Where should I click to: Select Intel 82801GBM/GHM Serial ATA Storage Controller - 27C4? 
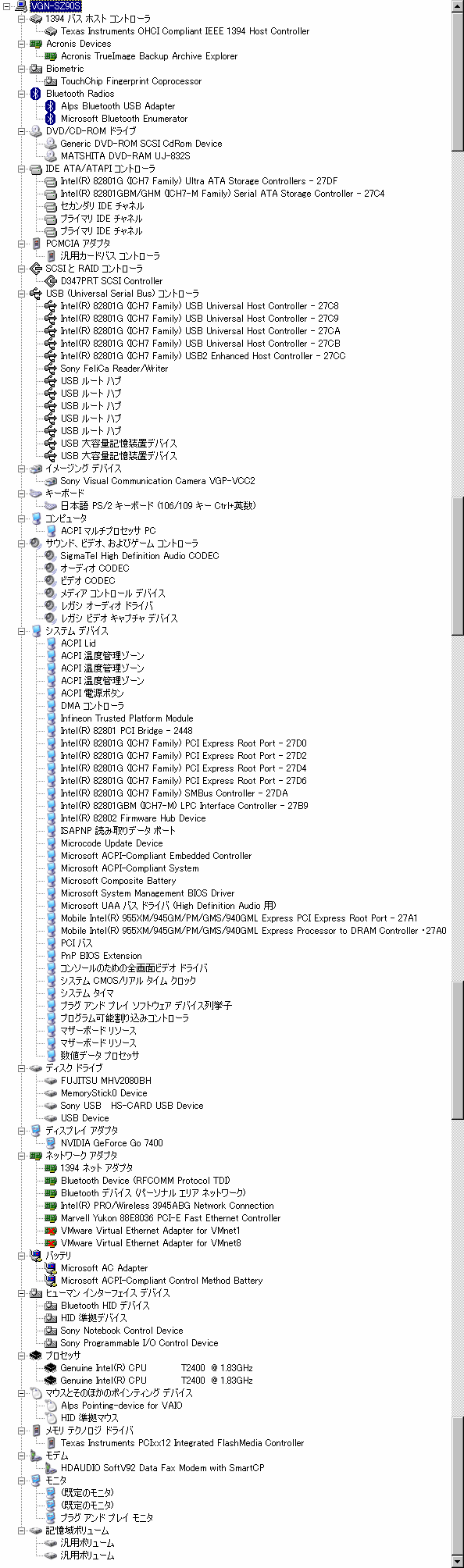pyautogui.click(x=223, y=194)
